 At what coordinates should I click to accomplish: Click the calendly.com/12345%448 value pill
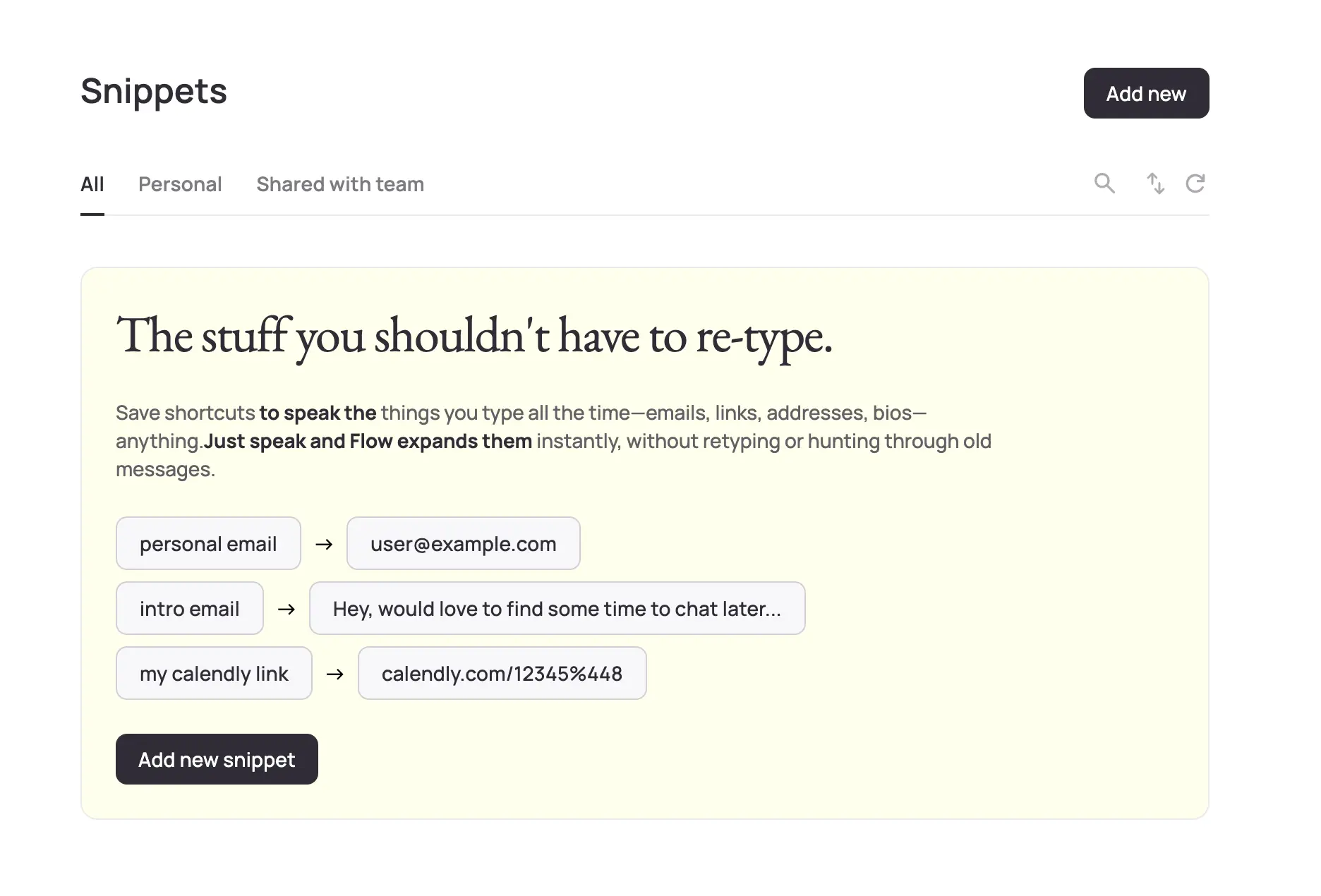tap(502, 673)
